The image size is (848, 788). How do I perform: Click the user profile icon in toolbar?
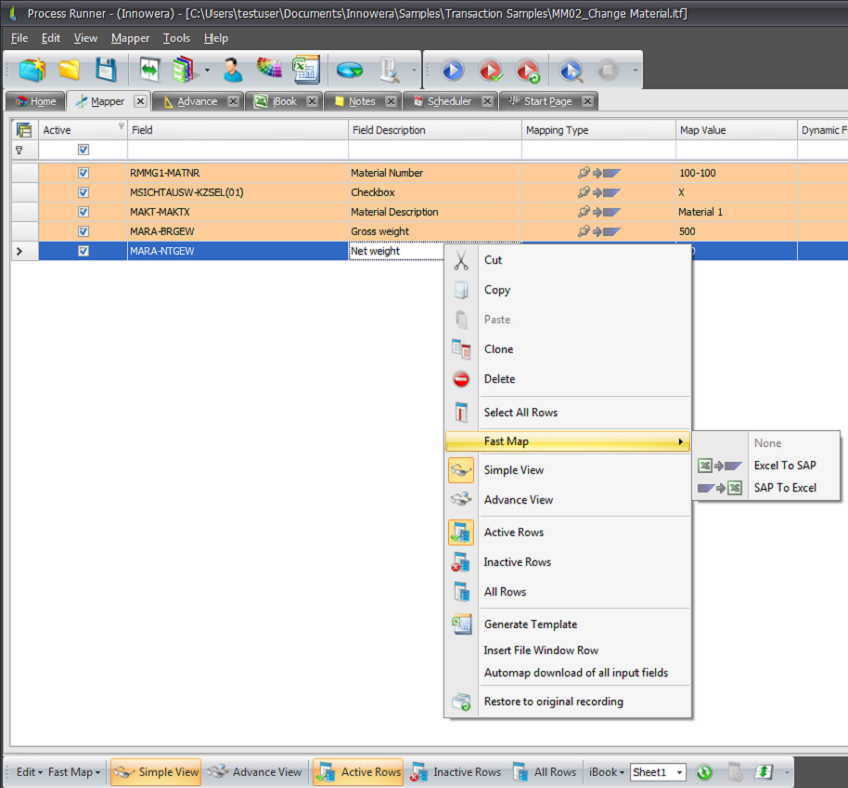click(233, 70)
